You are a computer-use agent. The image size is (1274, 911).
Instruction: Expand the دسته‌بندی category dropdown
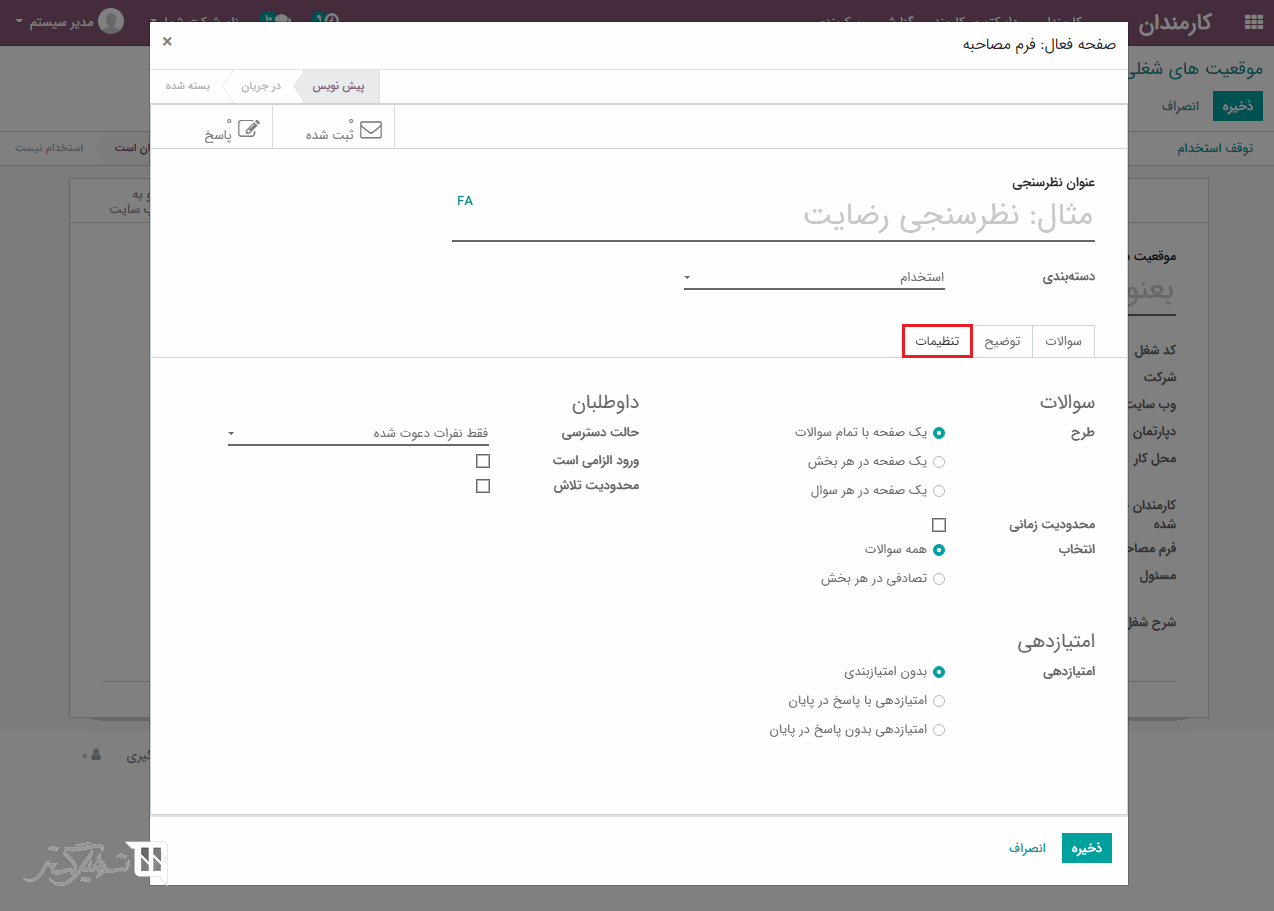(x=814, y=277)
